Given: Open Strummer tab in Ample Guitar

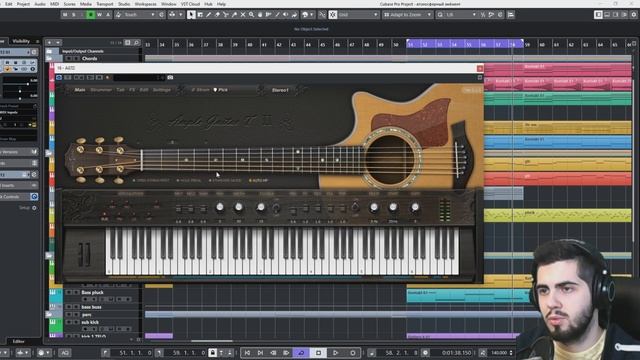Looking at the screenshot, I should click(x=101, y=89).
